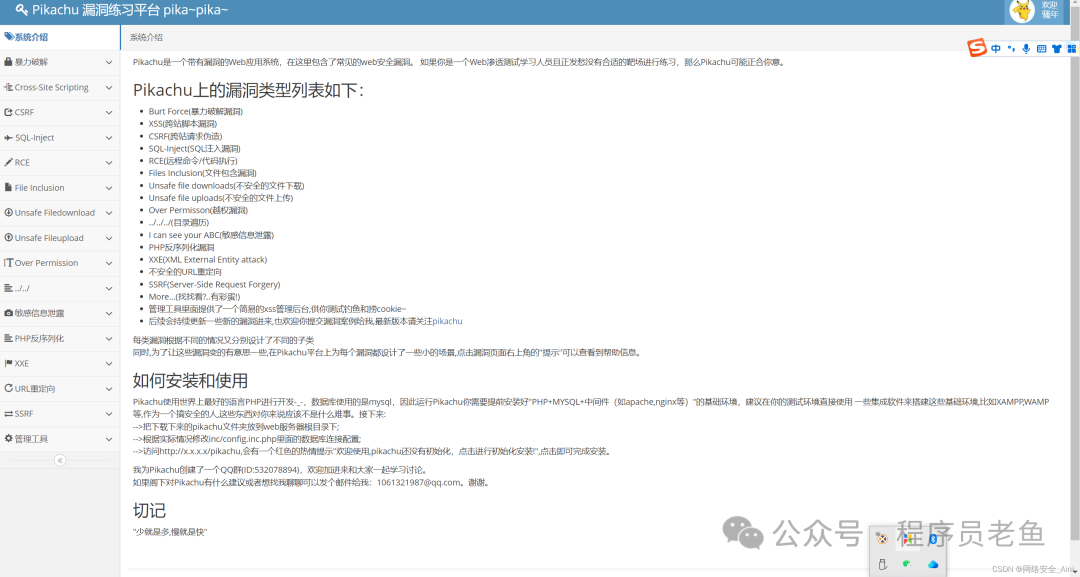
Task: Click the Pikachu 漏洞练习平台 header title
Action: [x=129, y=10]
